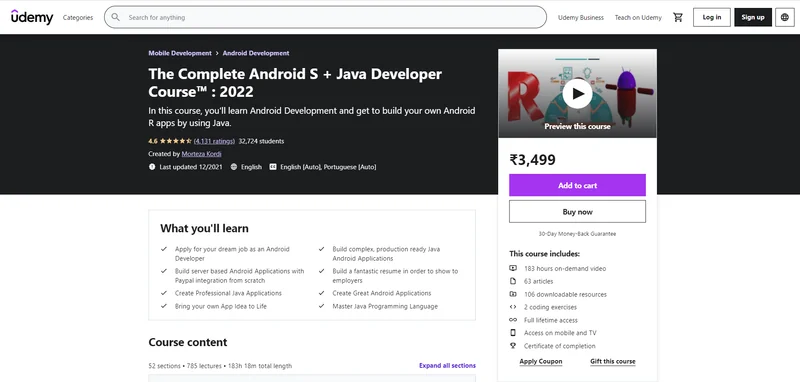Click the breadcrumb chevron separator
Viewport: 800px width, 382px height.
(x=217, y=53)
